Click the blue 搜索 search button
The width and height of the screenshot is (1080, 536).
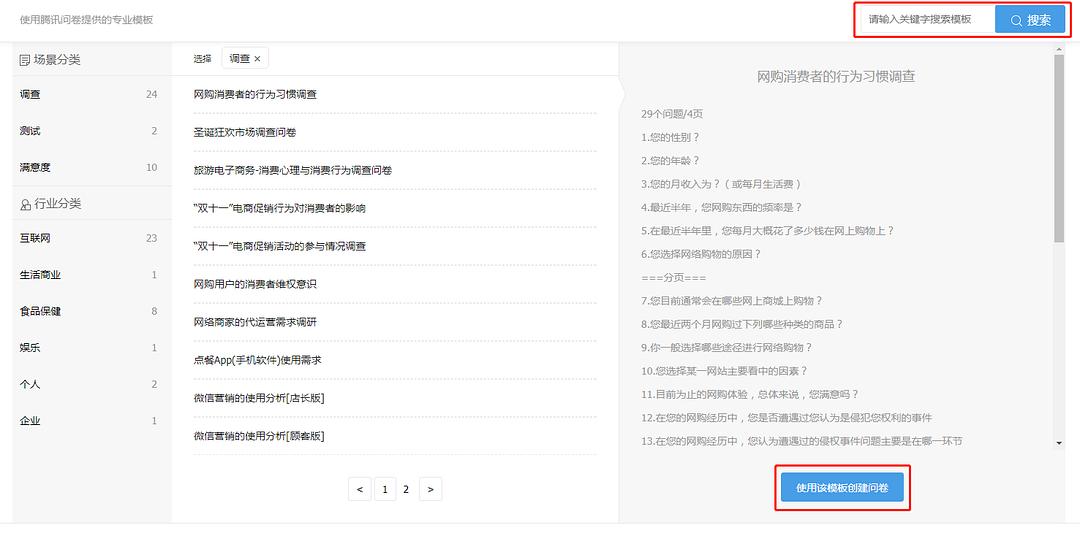click(1029, 20)
